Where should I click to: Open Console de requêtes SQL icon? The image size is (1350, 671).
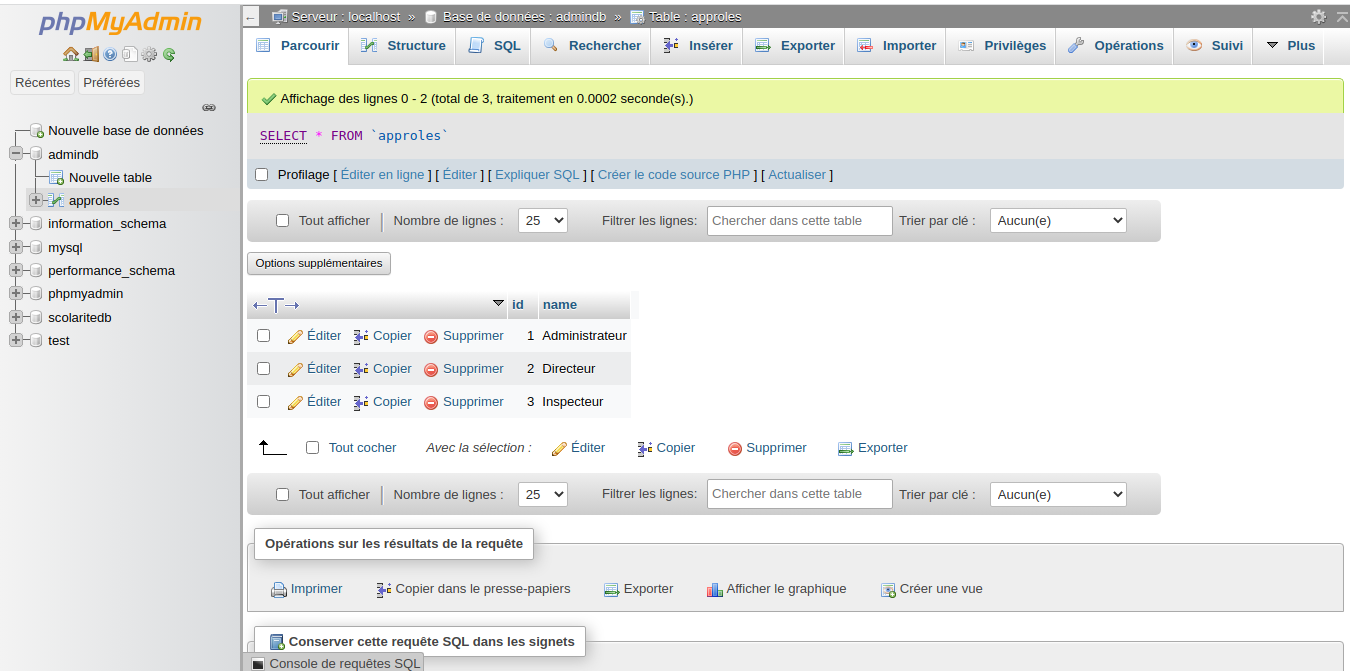(258, 664)
